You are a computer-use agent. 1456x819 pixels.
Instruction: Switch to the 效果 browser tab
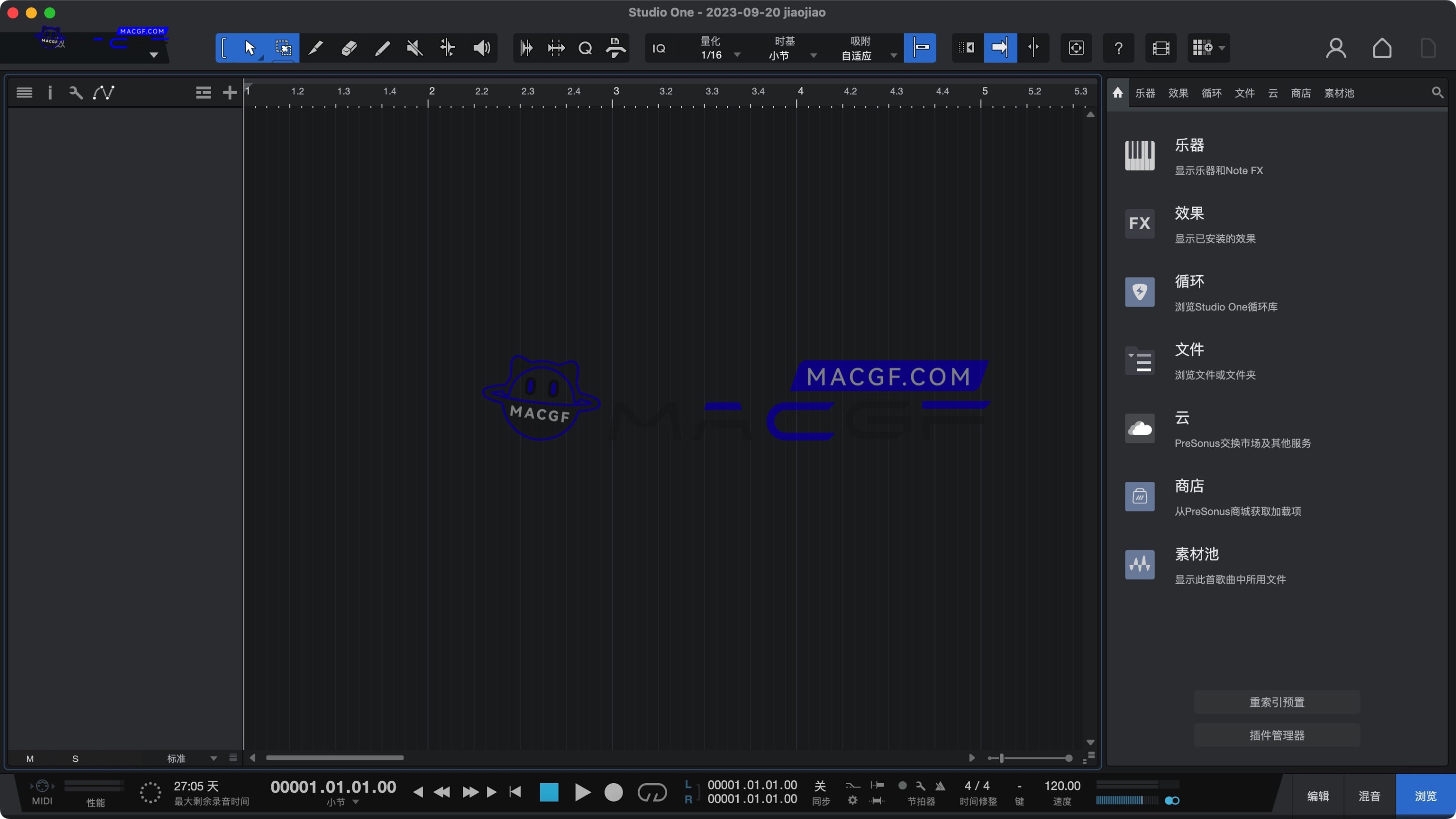(1178, 93)
